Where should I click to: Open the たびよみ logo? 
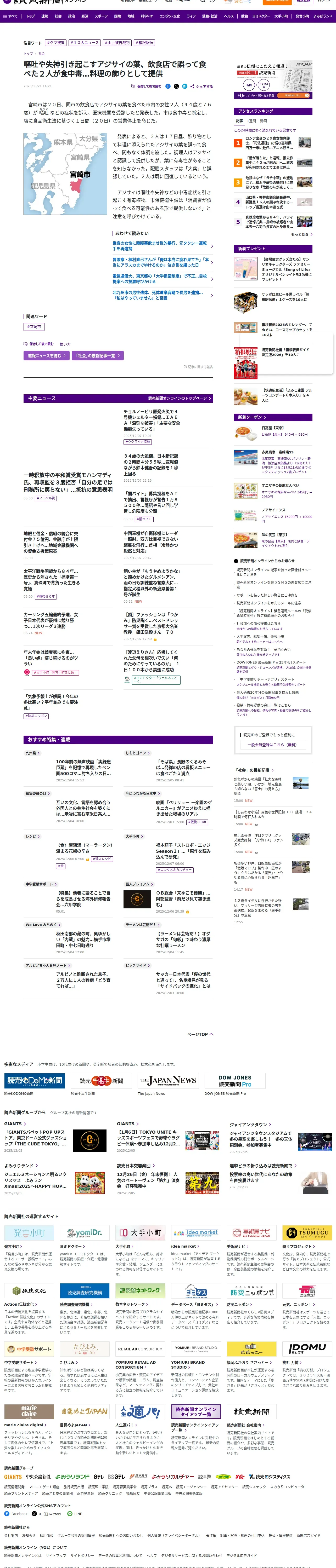point(85,1348)
